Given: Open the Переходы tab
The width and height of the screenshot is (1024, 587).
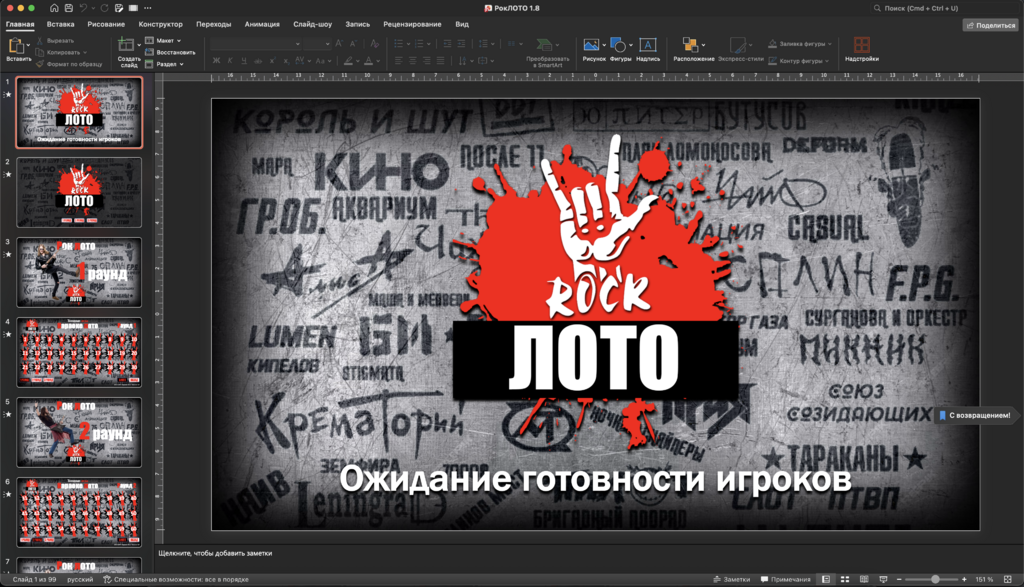Looking at the screenshot, I should coord(214,24).
